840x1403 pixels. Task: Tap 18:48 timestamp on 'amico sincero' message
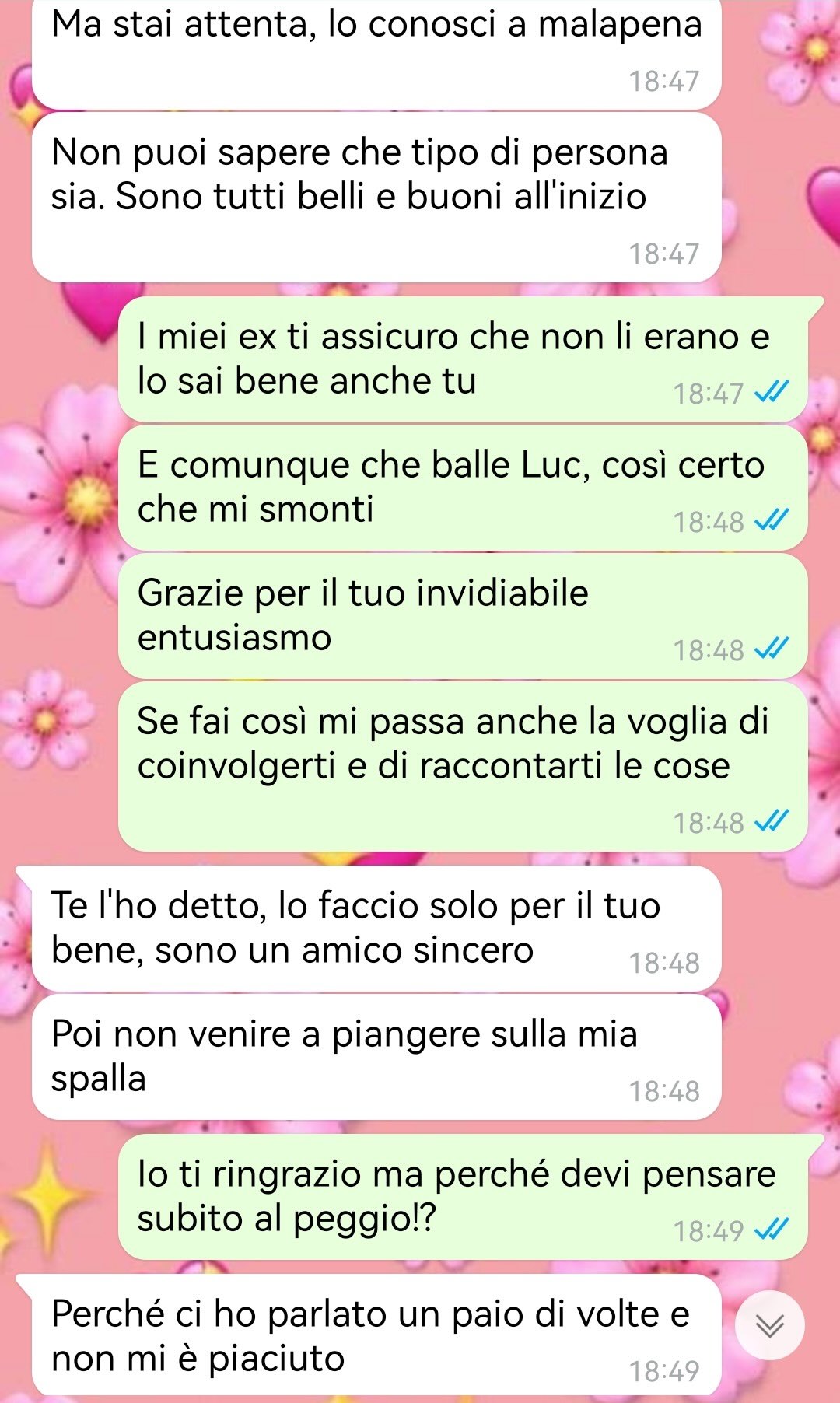664,963
